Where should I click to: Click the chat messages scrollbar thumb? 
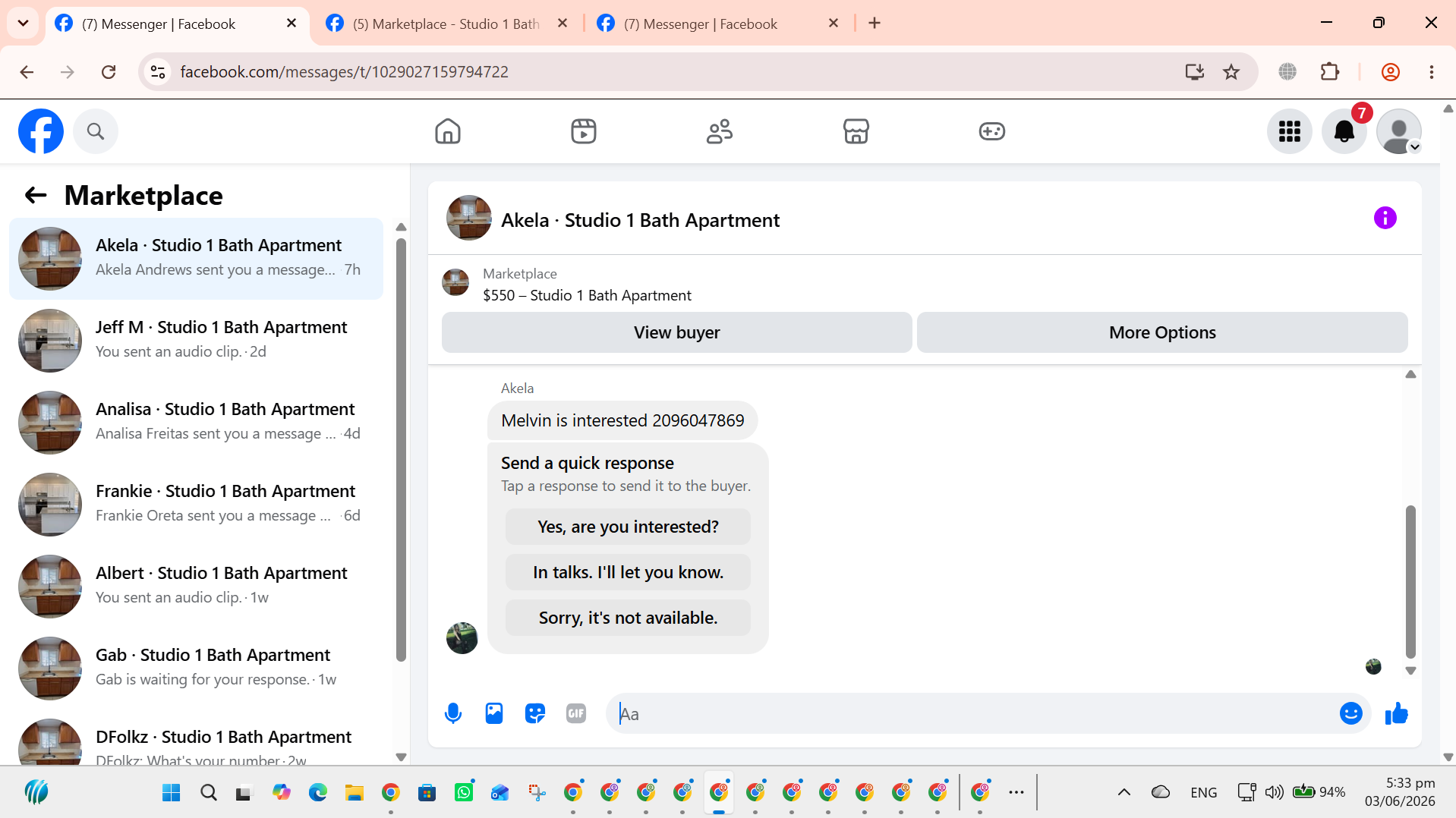point(1410,581)
